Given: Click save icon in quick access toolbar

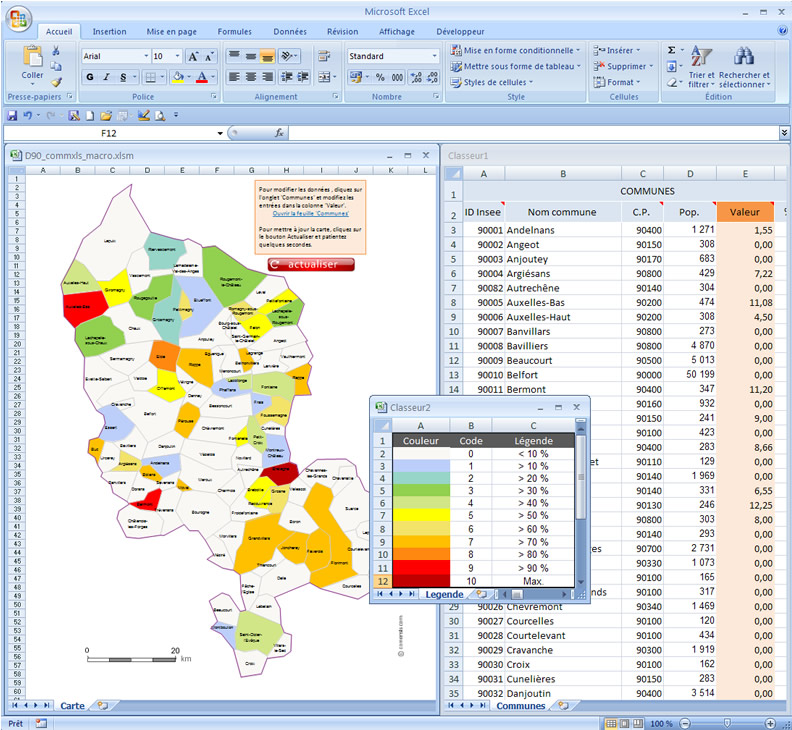Looking at the screenshot, I should 12,116.
